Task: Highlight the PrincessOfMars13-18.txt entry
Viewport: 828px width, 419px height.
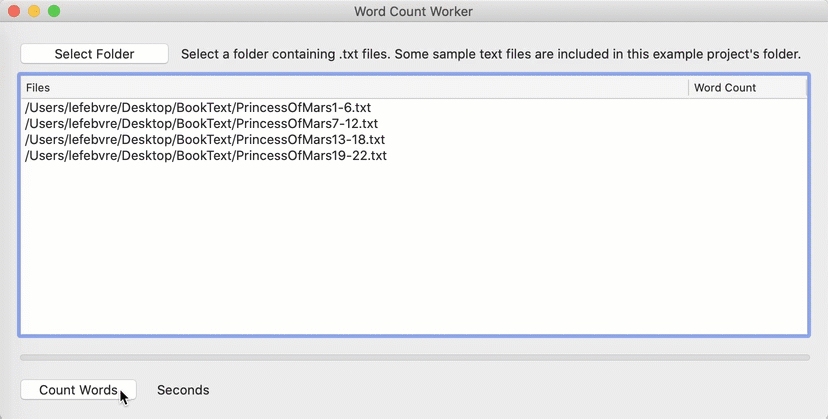Action: 414,139
